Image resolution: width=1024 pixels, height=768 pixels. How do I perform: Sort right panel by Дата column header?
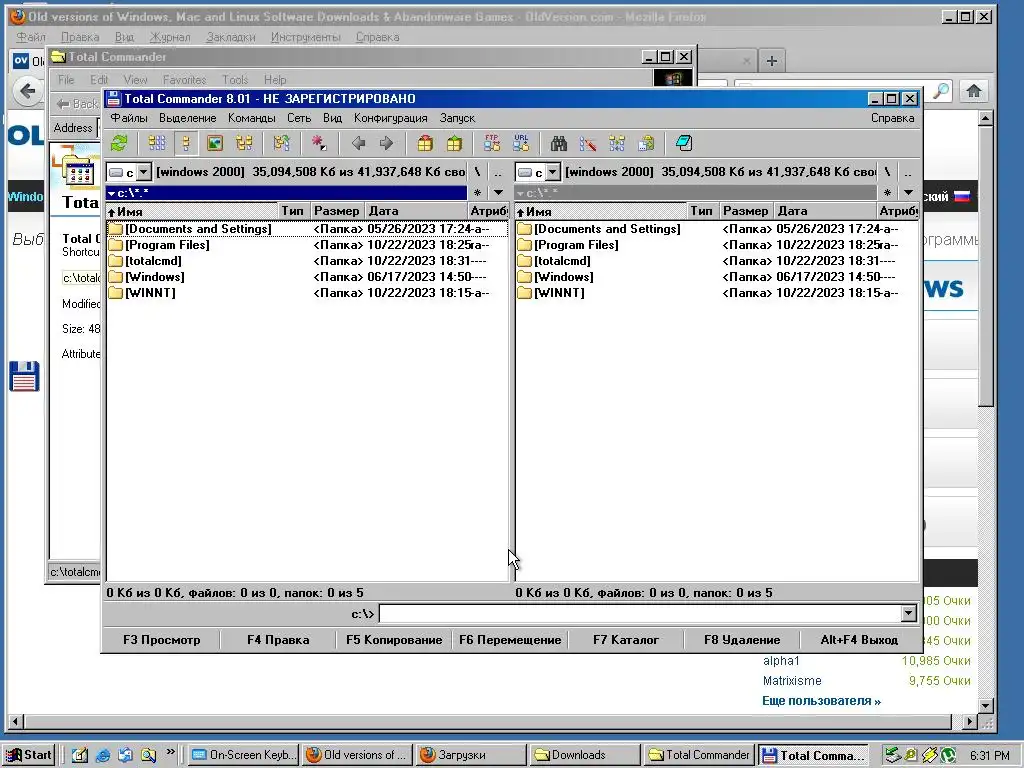pyautogui.click(x=824, y=211)
